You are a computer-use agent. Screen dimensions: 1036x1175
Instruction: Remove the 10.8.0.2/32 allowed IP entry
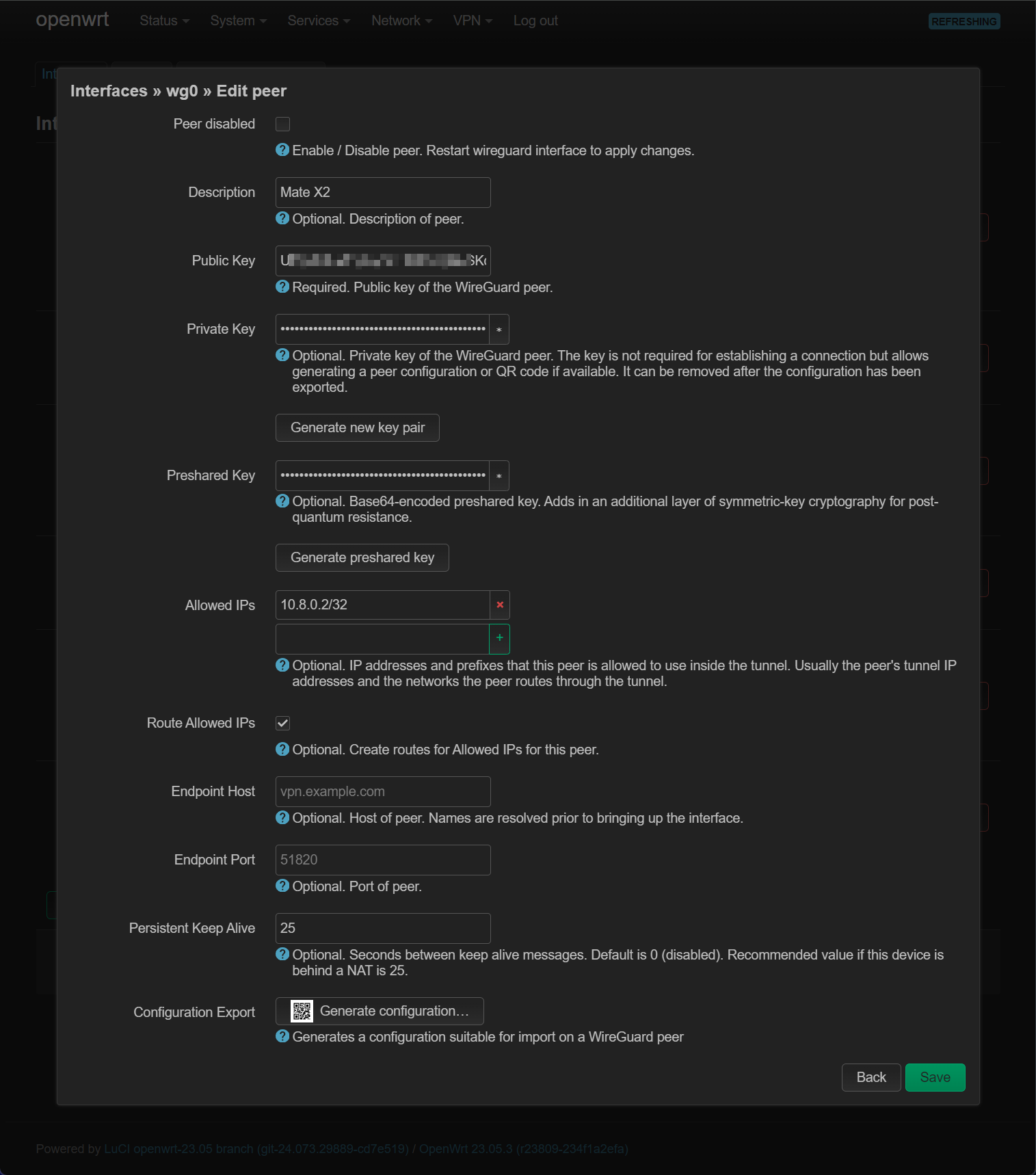[x=500, y=605]
